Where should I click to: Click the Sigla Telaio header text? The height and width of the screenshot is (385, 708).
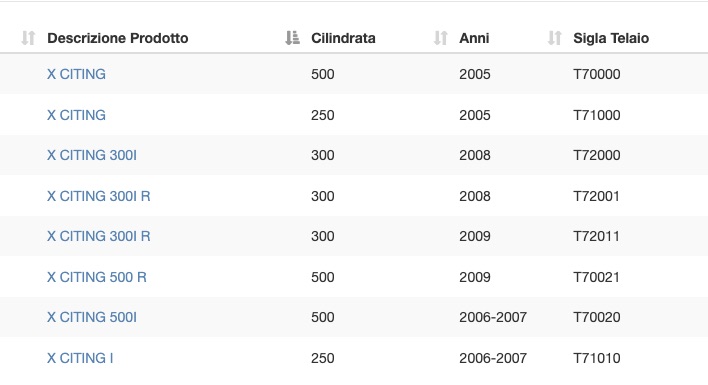pos(611,38)
